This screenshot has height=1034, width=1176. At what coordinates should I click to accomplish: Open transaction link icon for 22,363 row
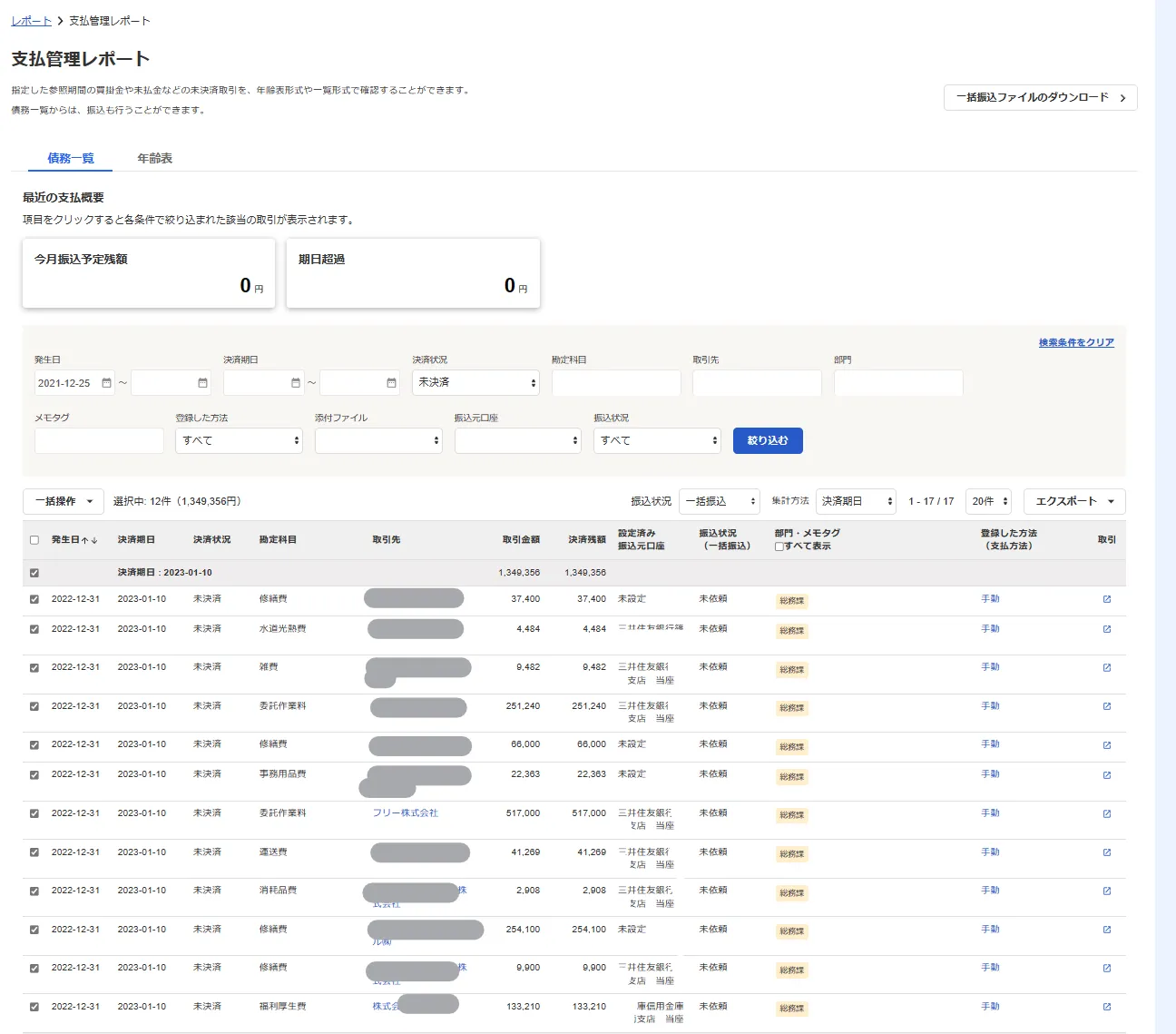tap(1107, 774)
